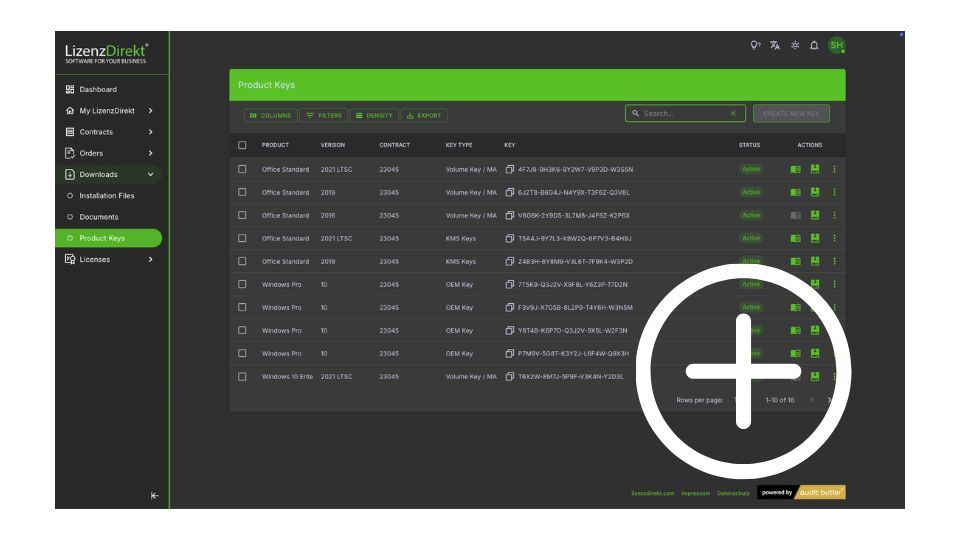Screen dimensions: 960x540
Task: Go to the Dashboard page
Action: [98, 89]
